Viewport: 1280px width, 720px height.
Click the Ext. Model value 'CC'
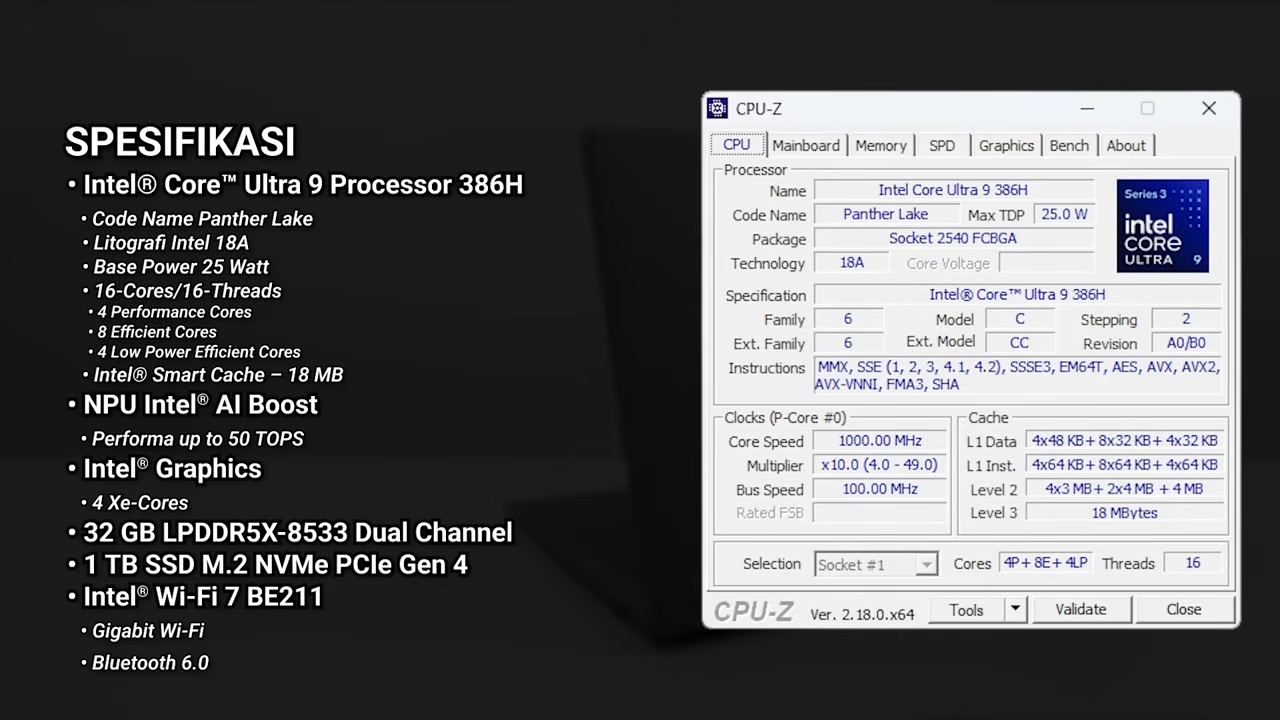click(1019, 342)
